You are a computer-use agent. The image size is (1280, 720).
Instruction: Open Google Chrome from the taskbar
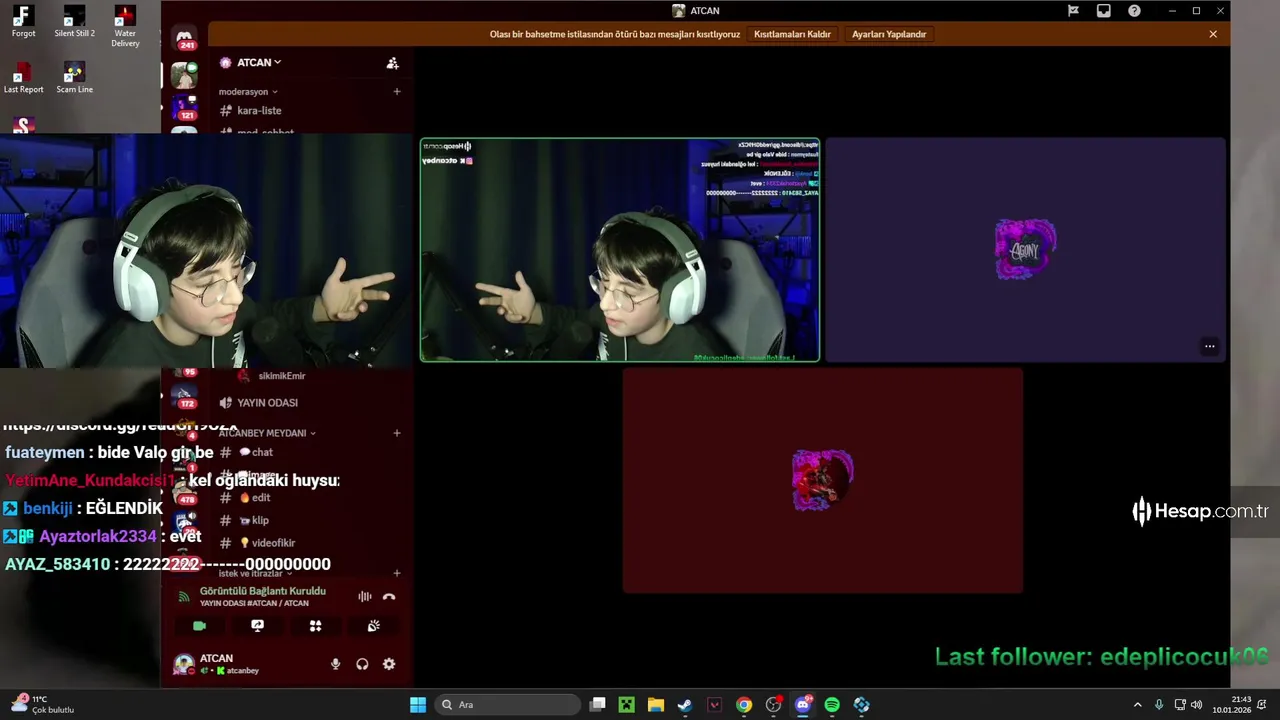pyautogui.click(x=744, y=705)
